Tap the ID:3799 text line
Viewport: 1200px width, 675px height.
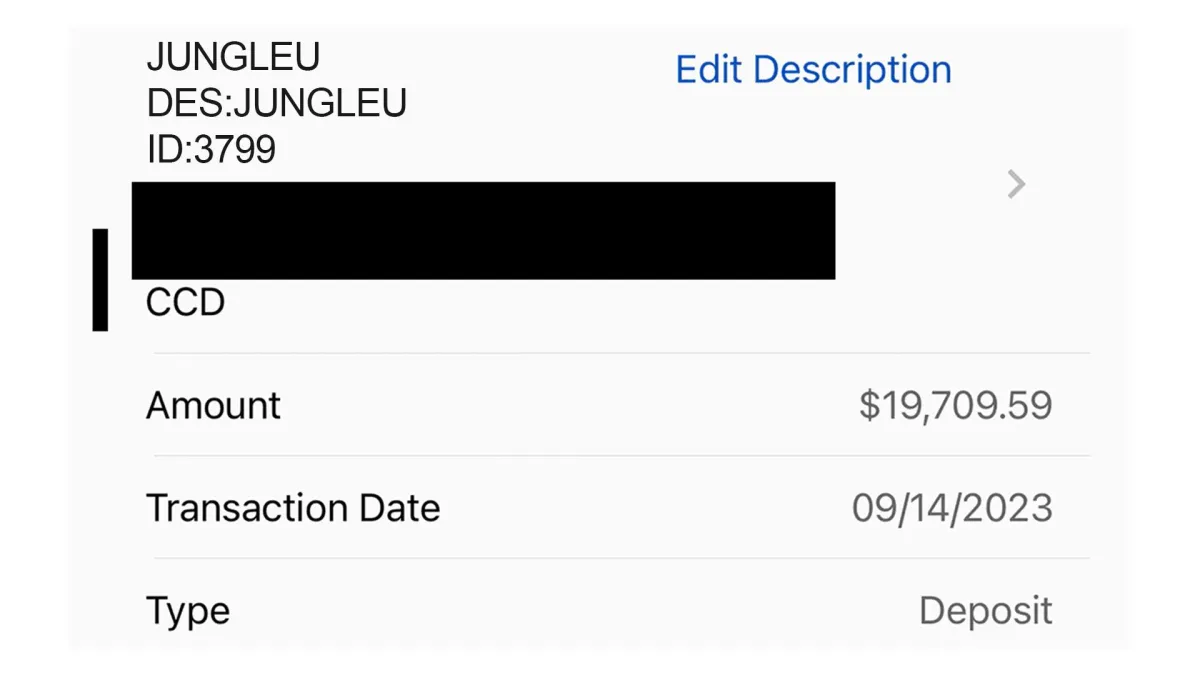coord(211,149)
